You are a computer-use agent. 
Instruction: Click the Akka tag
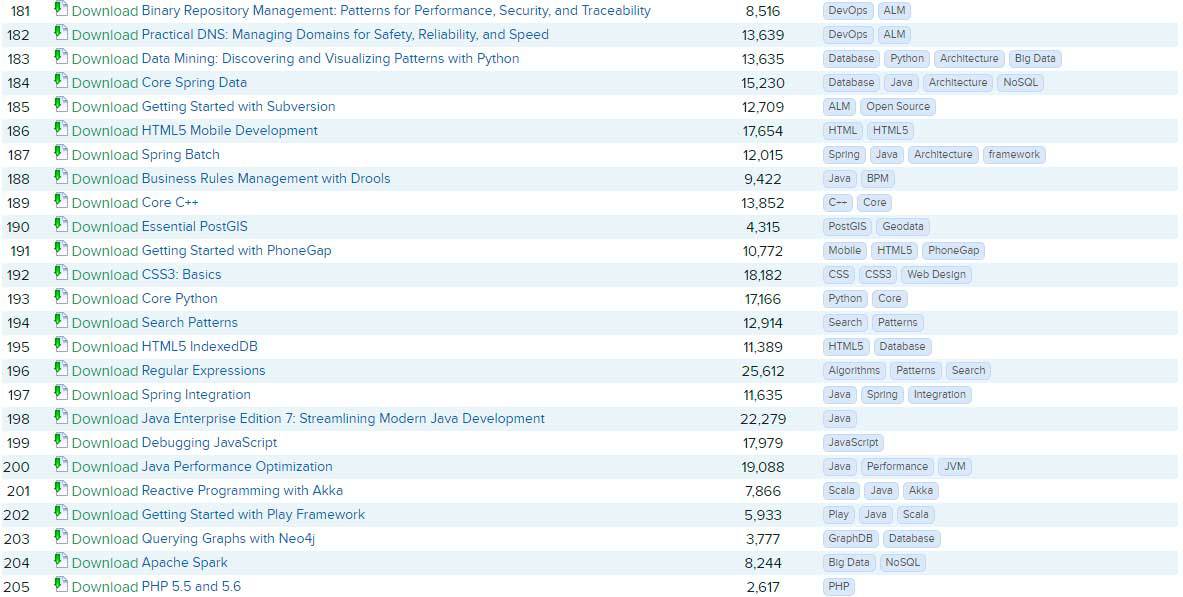[920, 491]
